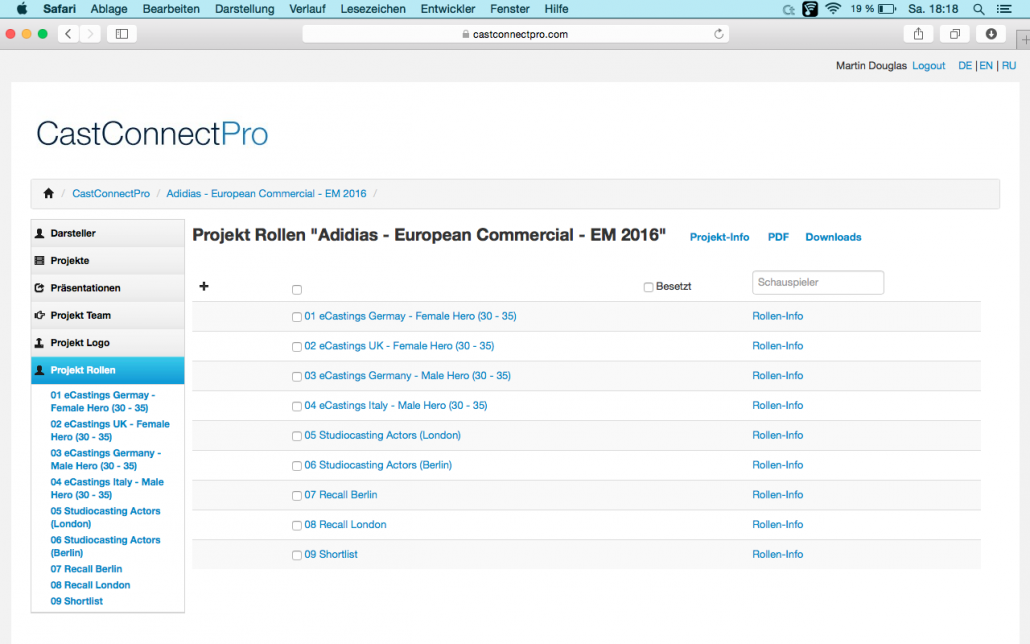The image size is (1030, 644).
Task: Open Spotlight search magnifier icon
Action: pyautogui.click(x=979, y=9)
